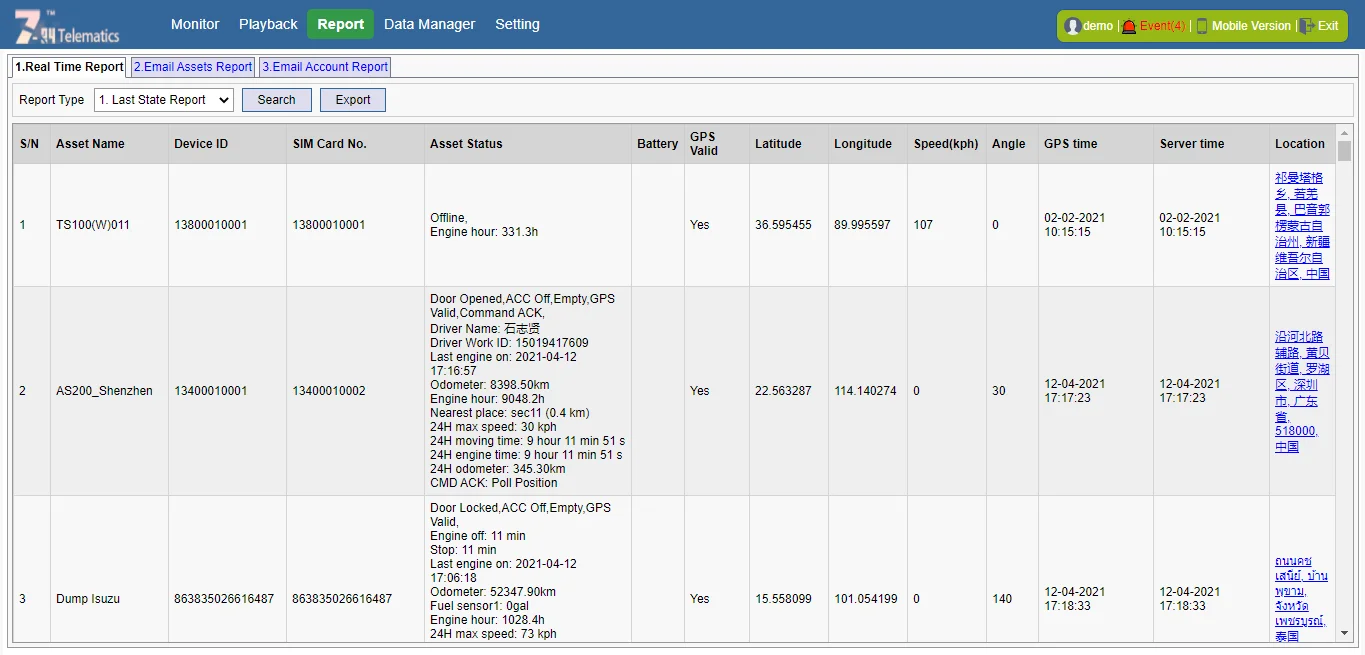Click the demo user avatar icon

pos(1073,26)
